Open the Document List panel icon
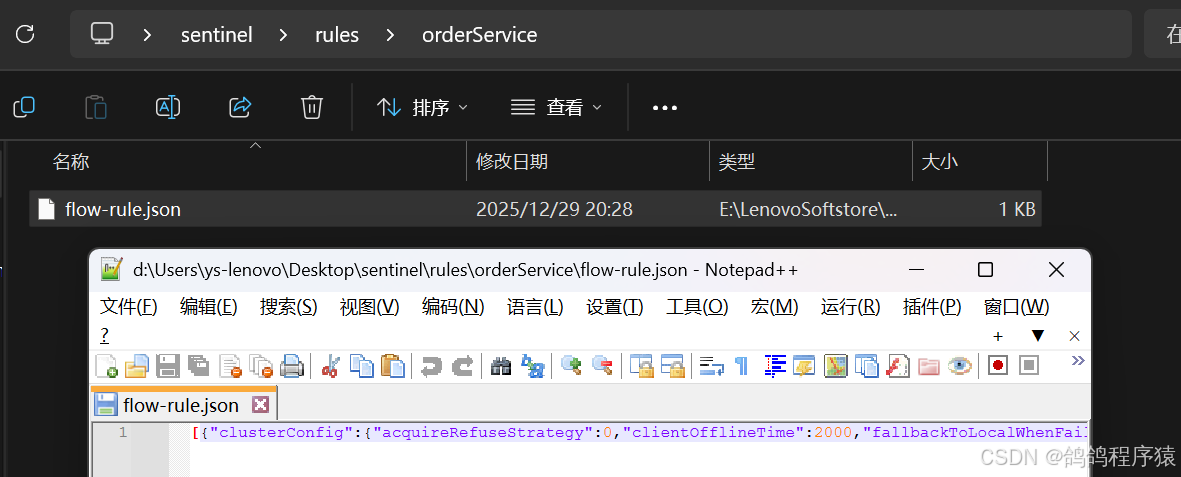Screen dimensions: 1181x477 pos(867,366)
